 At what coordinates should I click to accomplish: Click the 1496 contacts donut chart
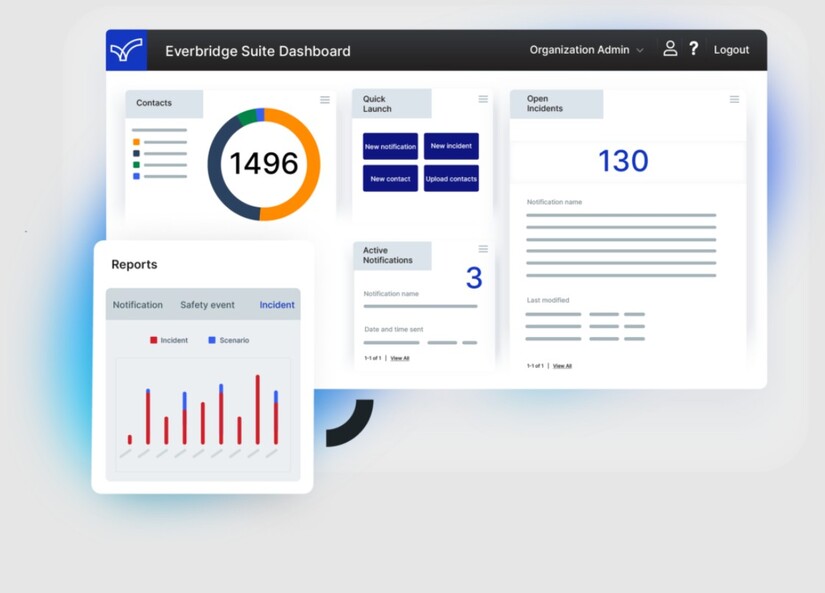point(264,164)
